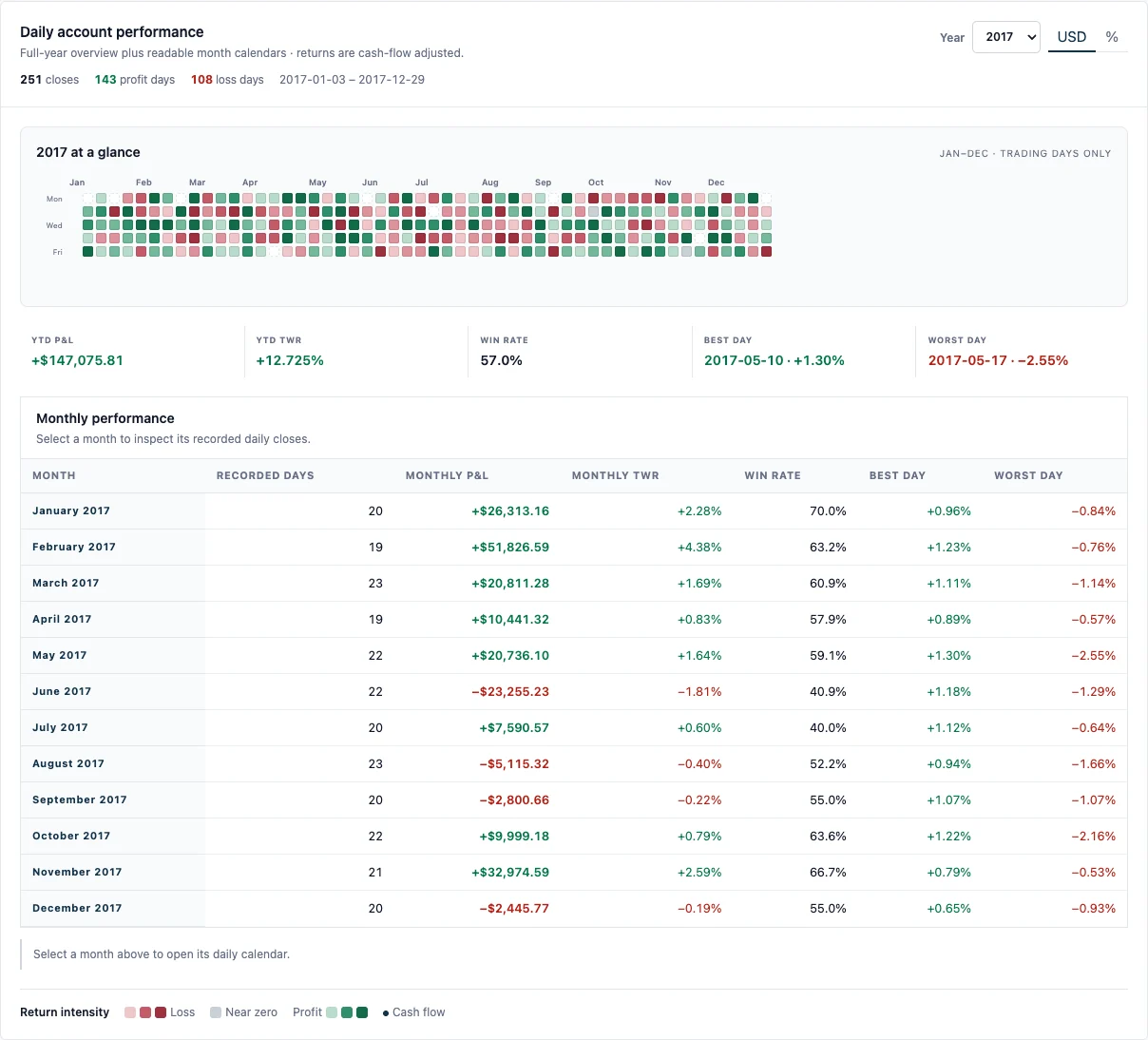Screen dimensions: 1148x1040
Task: Click the YTD TWR value +12.725%
Action: [x=290, y=361]
